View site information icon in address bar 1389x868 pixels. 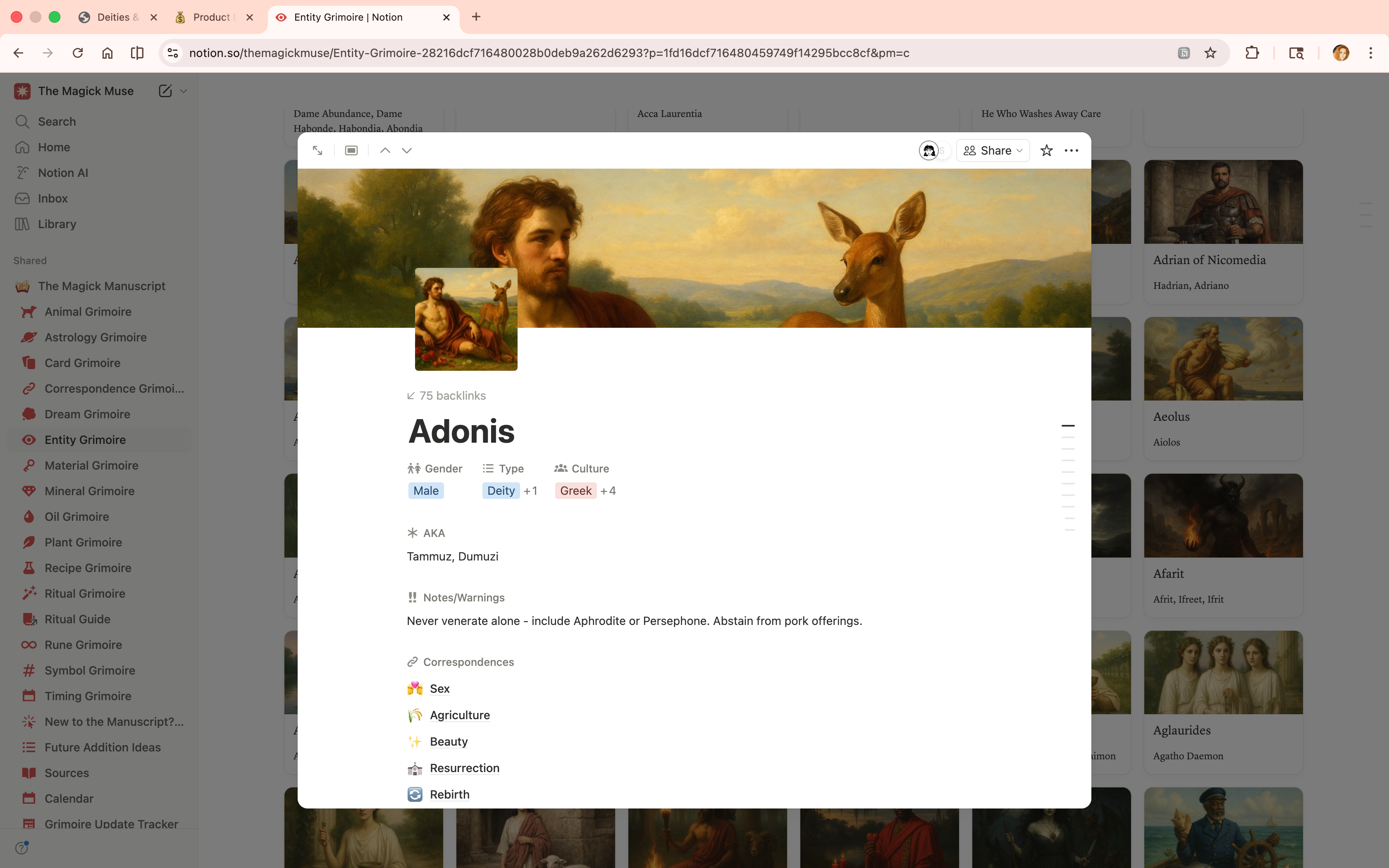[173, 53]
